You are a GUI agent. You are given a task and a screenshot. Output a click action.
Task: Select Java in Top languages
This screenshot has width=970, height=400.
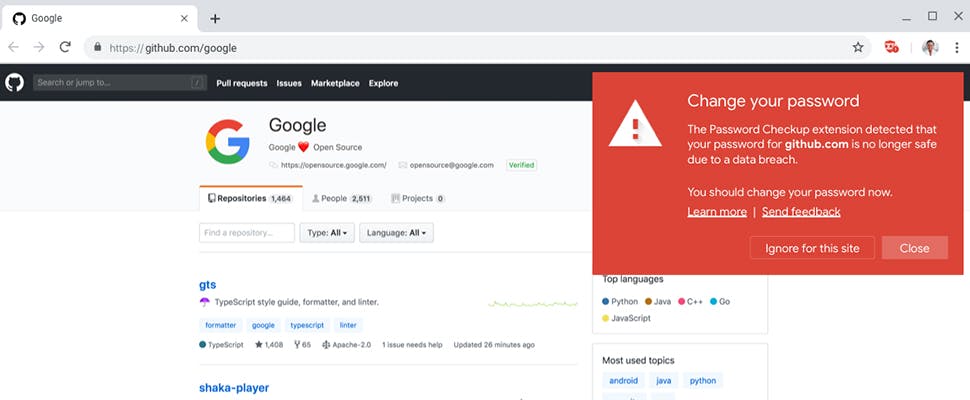click(x=658, y=302)
